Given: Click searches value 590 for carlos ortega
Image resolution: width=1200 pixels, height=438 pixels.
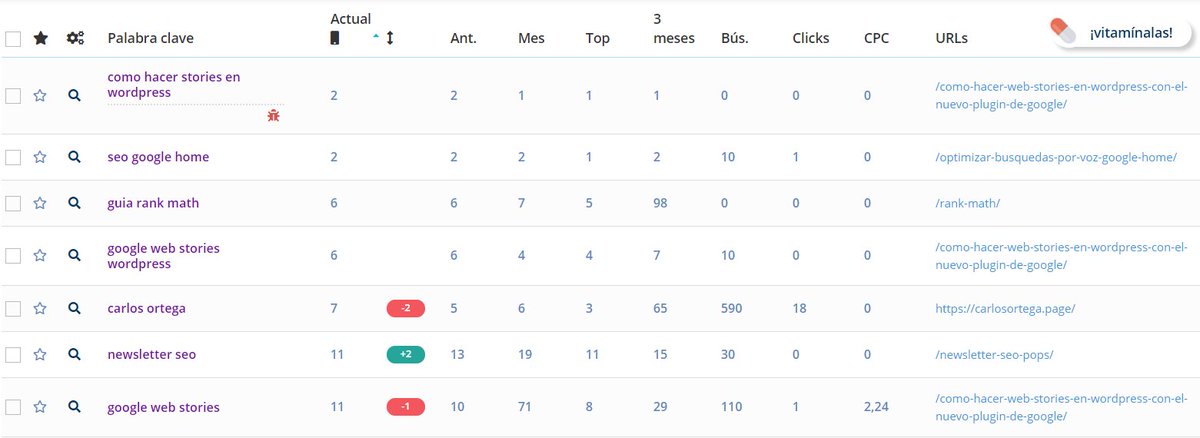Looking at the screenshot, I should [x=732, y=309].
